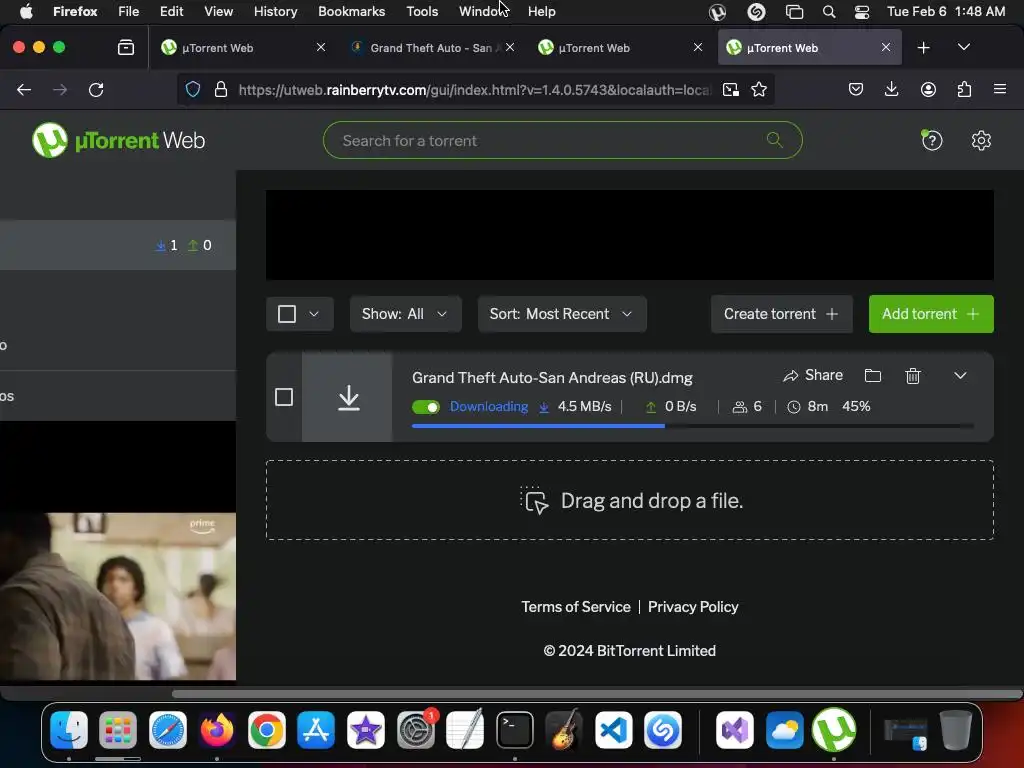Open the Show: All filter dropdown
Image resolution: width=1024 pixels, height=768 pixels.
[405, 314]
